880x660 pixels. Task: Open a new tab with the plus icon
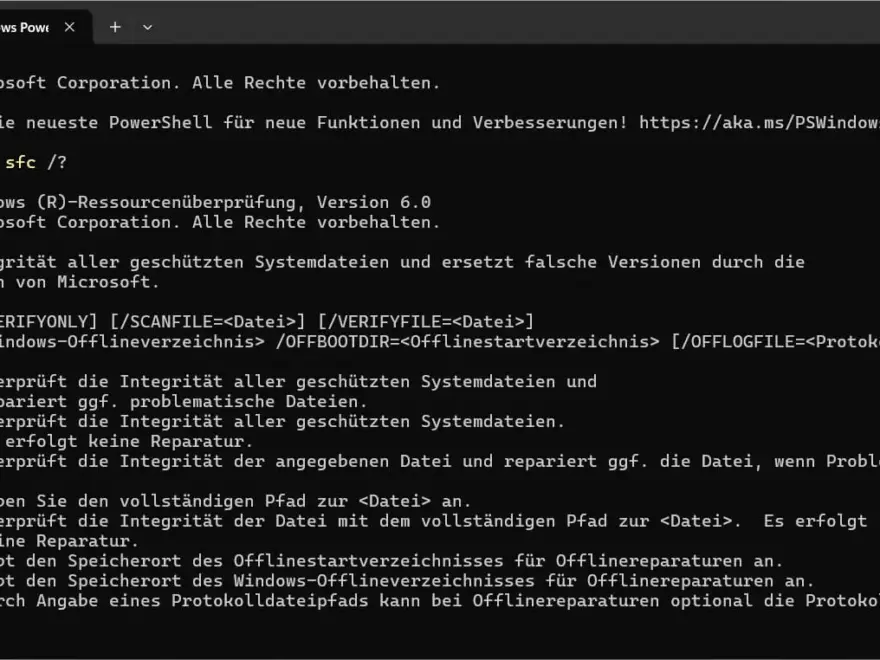coord(114,27)
